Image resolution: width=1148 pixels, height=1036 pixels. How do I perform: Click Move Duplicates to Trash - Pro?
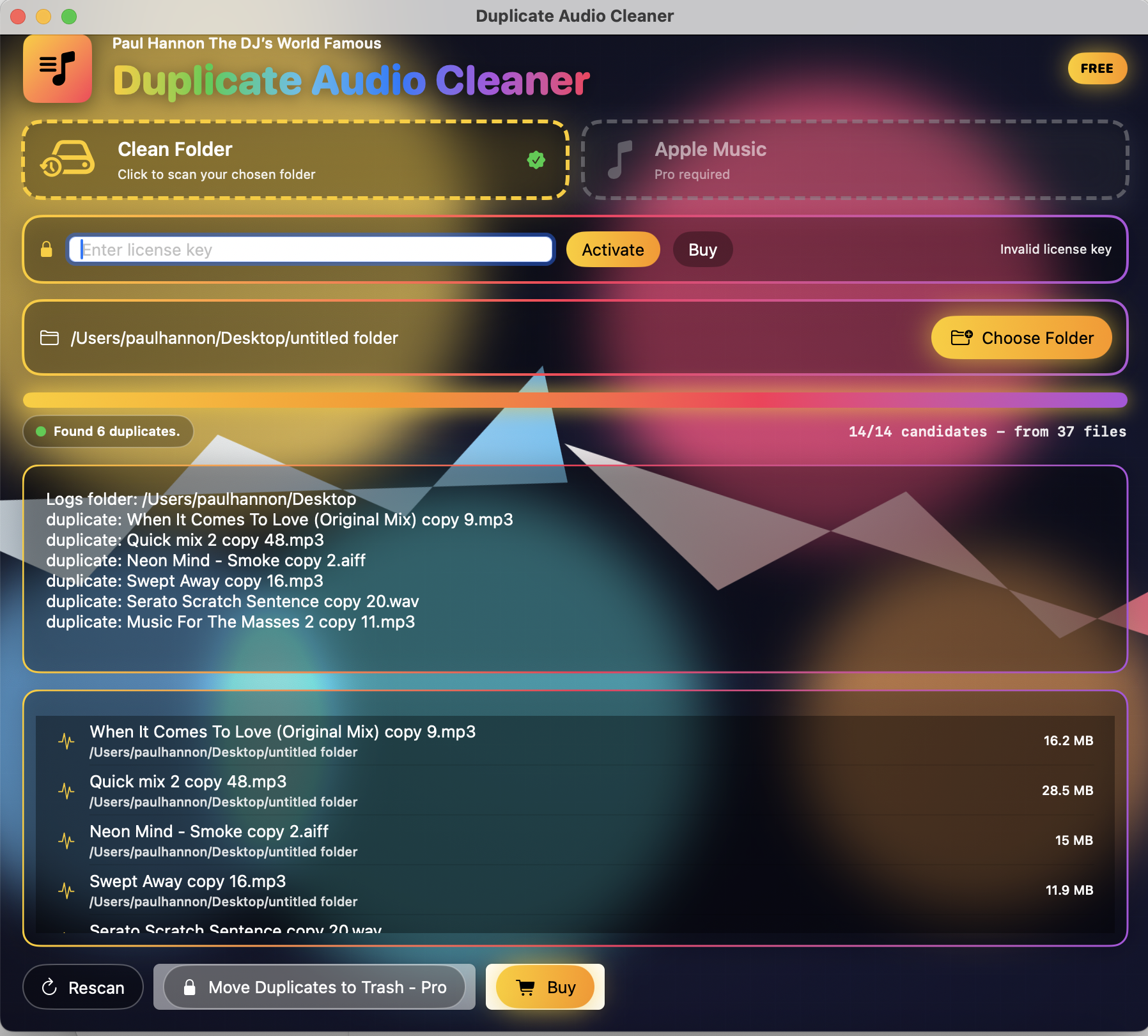pos(314,987)
